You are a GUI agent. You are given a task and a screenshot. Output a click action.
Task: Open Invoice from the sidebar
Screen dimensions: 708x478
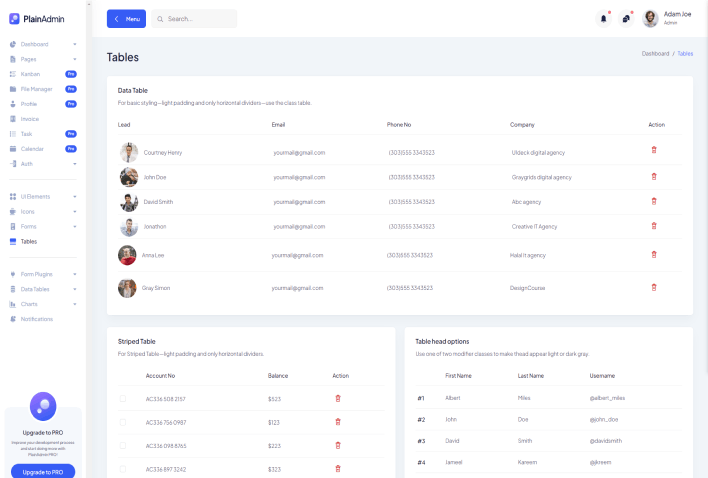(x=30, y=119)
